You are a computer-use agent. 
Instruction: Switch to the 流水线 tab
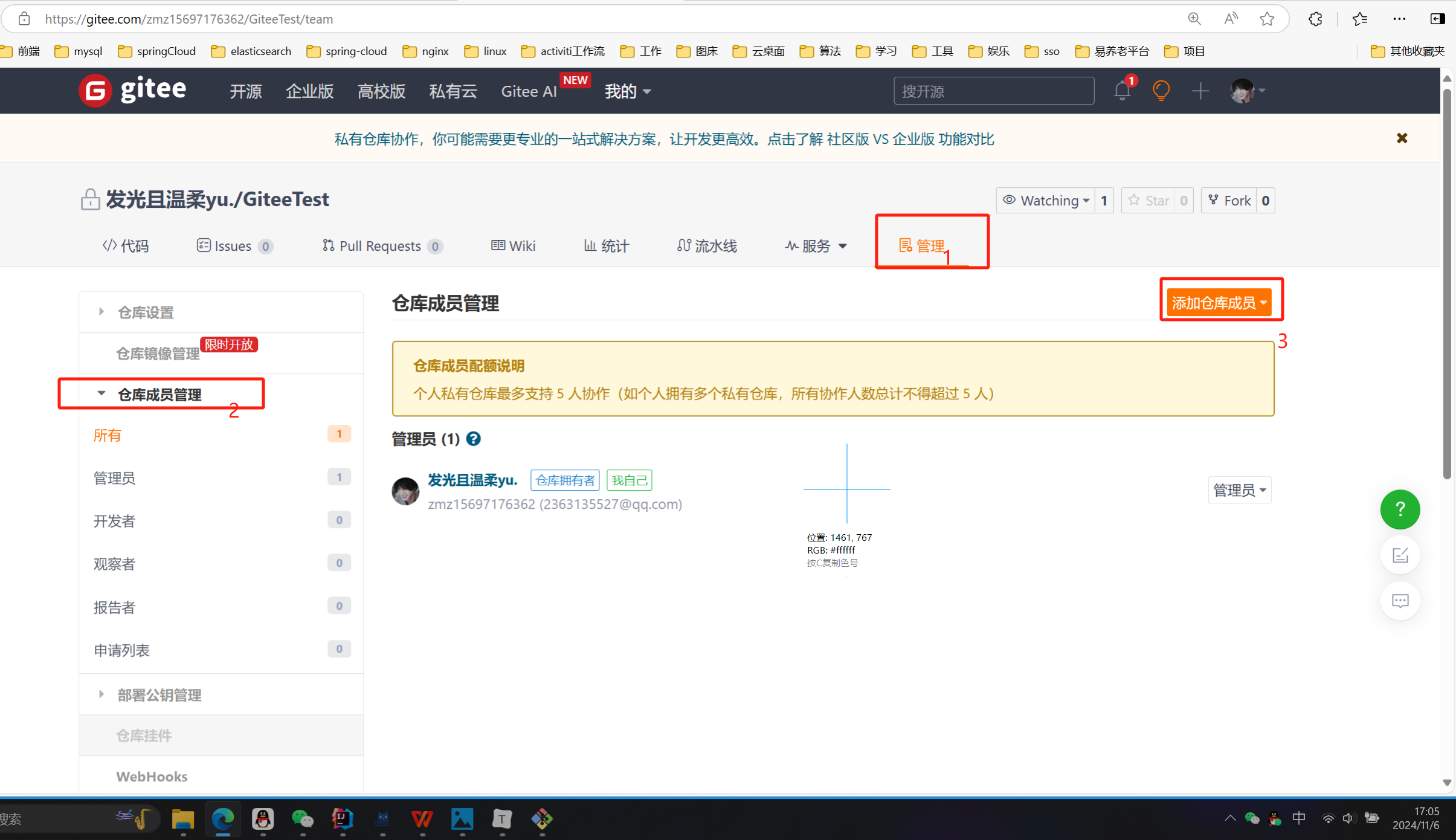click(x=707, y=246)
